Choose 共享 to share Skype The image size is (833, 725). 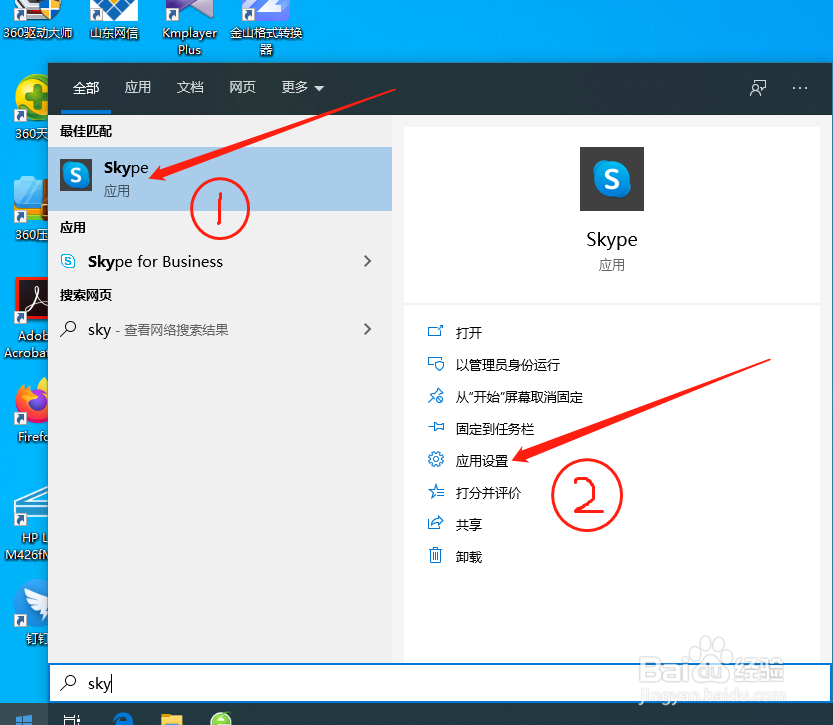click(469, 525)
